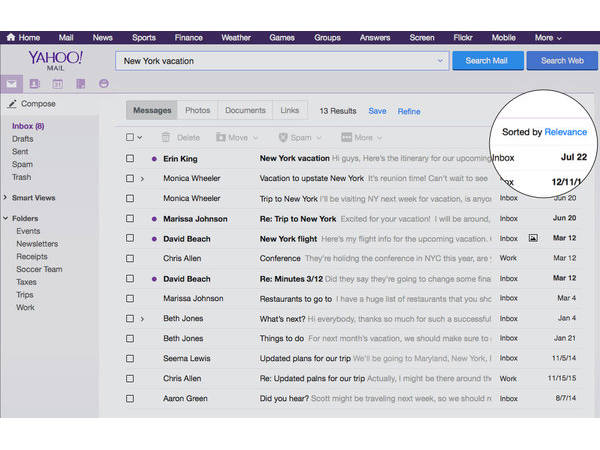This screenshot has width=600, height=450.
Task: Open Weather in the top navigation
Action: tap(236, 38)
